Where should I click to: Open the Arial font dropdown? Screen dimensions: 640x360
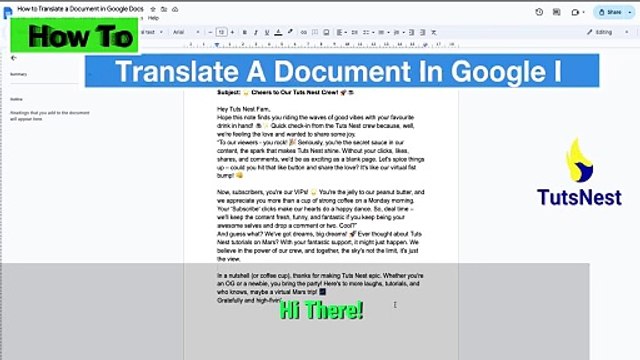[x=186, y=32]
